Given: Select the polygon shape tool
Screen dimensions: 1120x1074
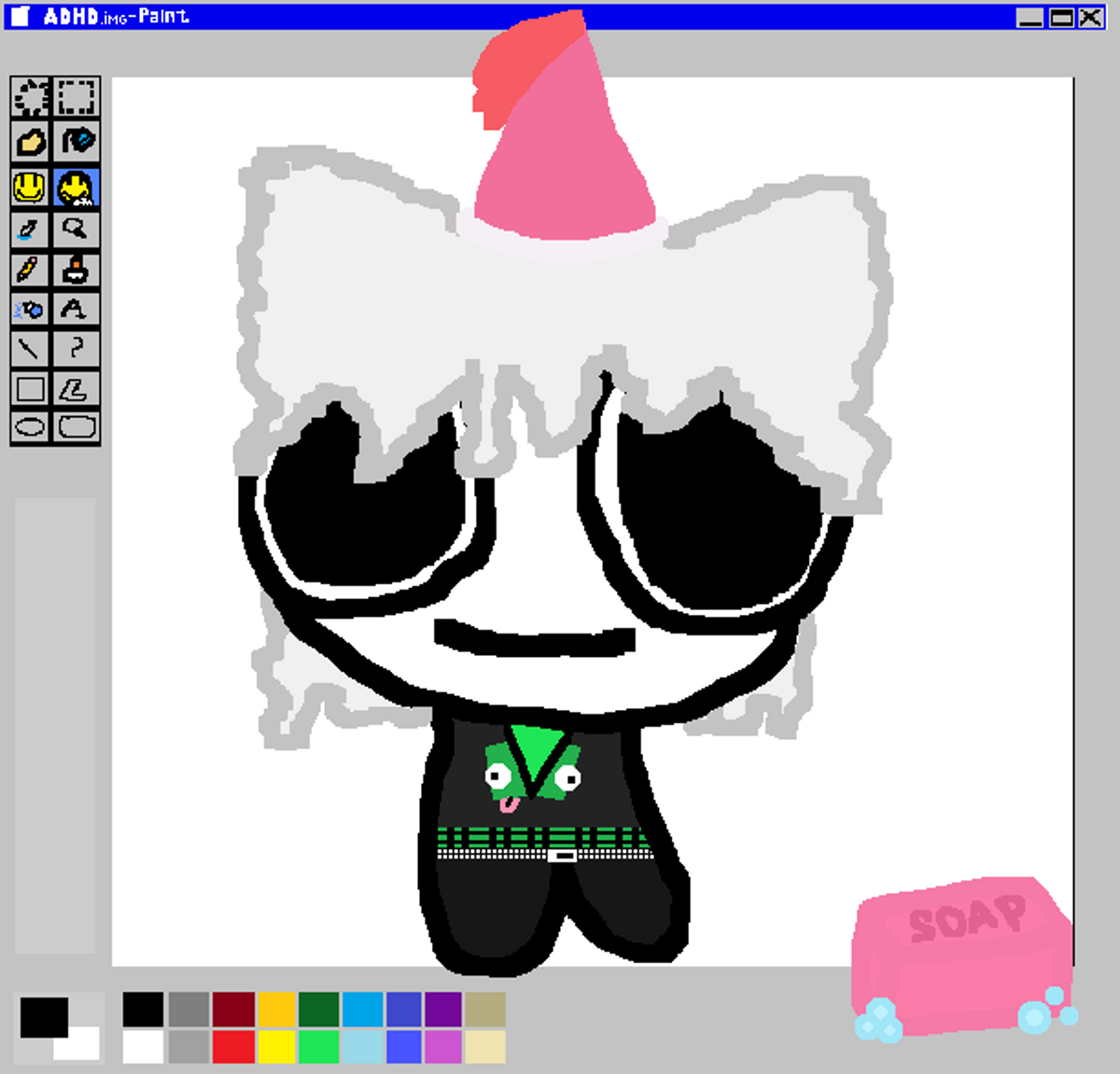Looking at the screenshot, I should (76, 389).
